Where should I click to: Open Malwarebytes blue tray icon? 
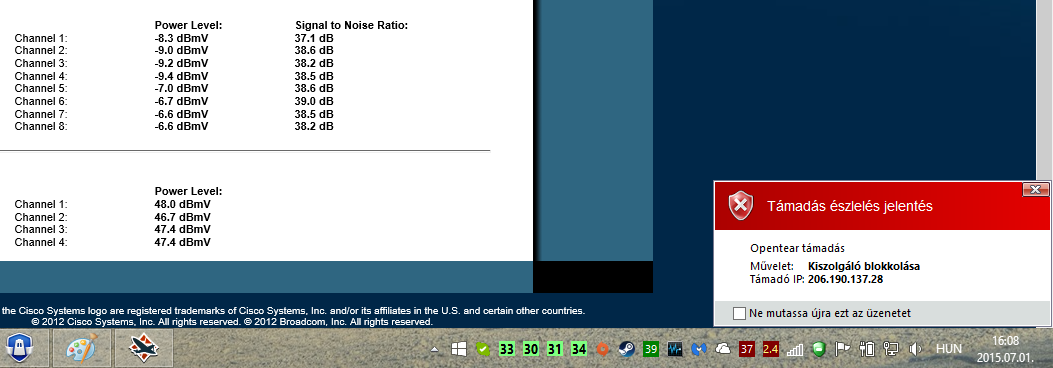699,349
